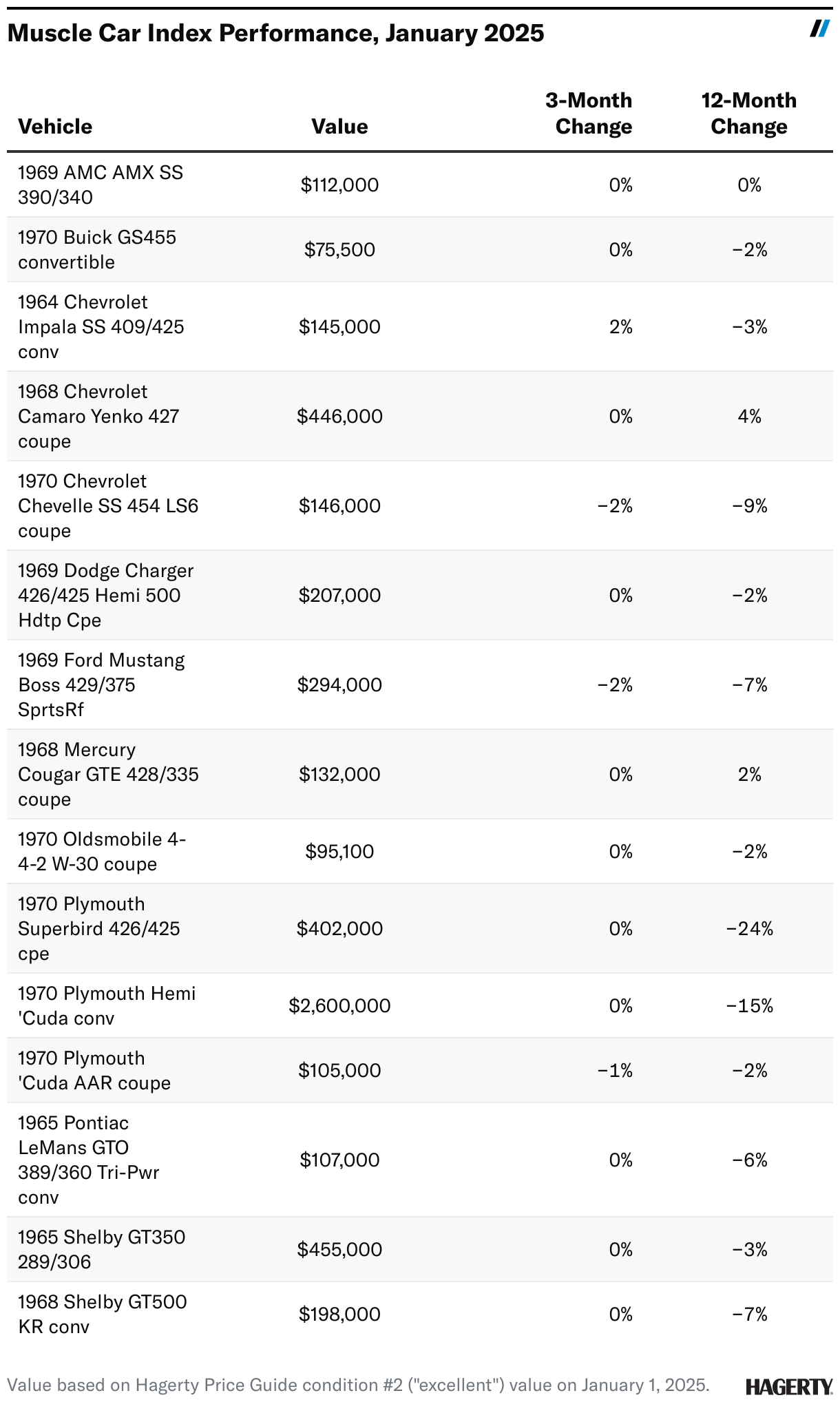Select the $2,600,000 Hemi 'Cuda value

(x=339, y=1006)
